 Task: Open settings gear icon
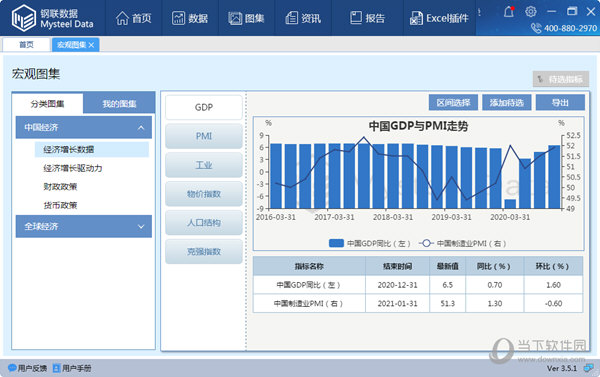pyautogui.click(x=530, y=11)
